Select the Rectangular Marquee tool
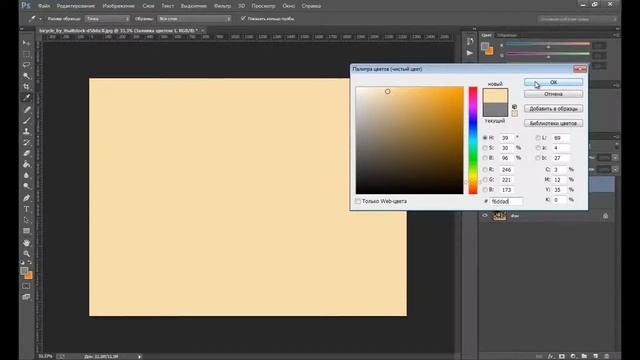This screenshot has height=360, width=640. pos(27,54)
